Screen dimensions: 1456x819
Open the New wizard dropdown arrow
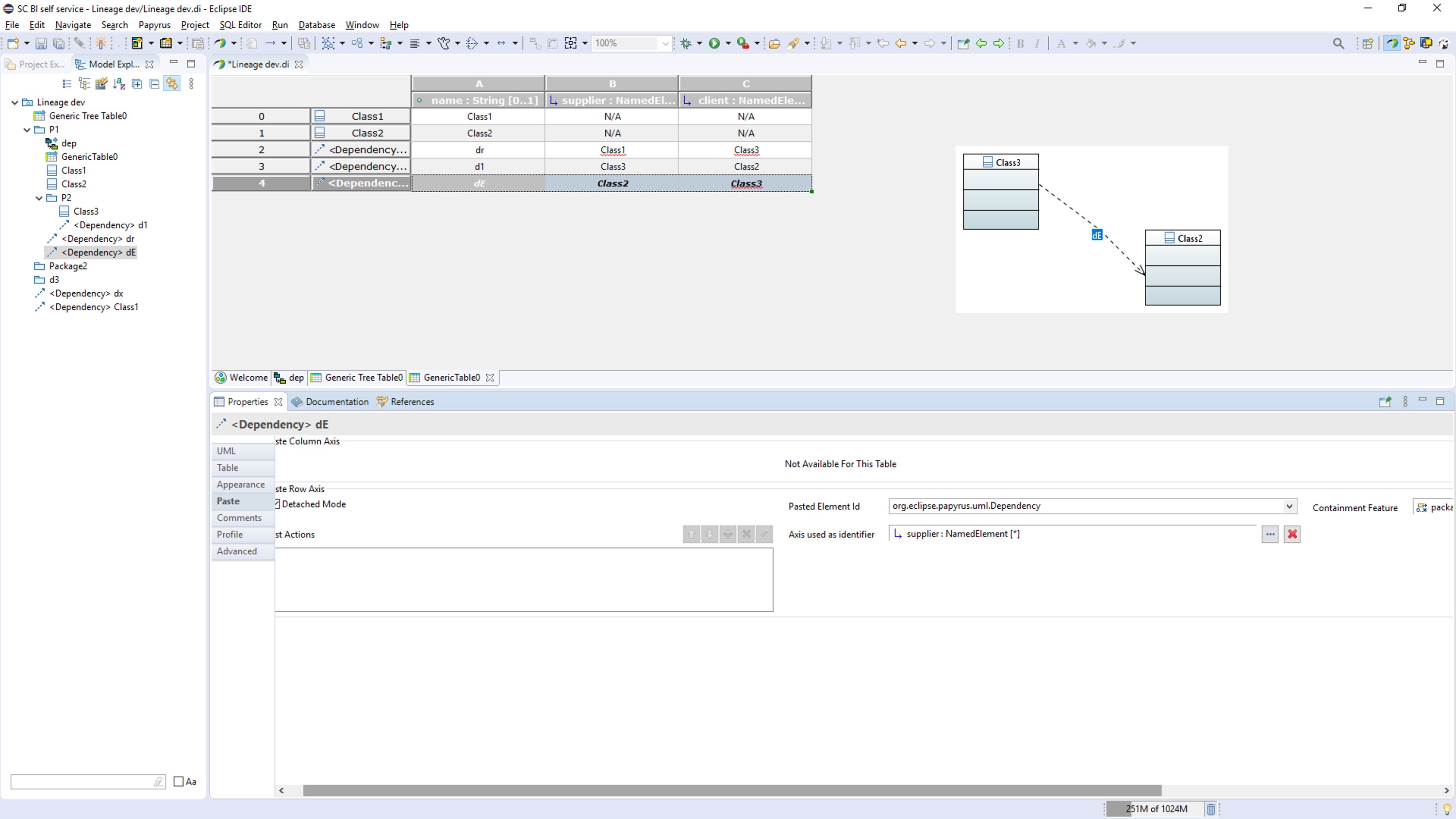(x=27, y=43)
